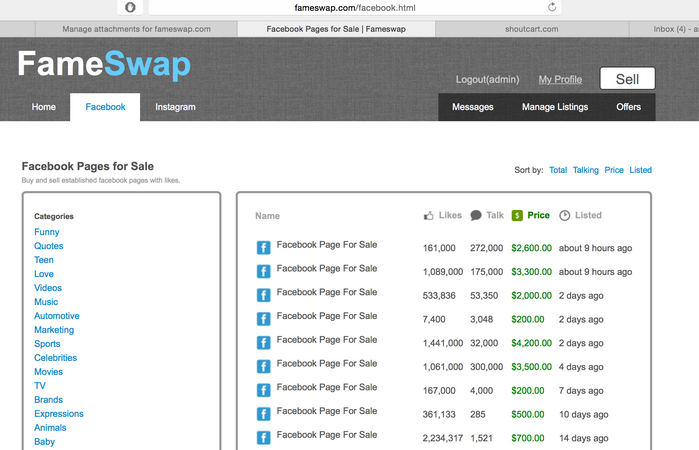
Task: Click the Logout(admin) link
Action: [487, 79]
